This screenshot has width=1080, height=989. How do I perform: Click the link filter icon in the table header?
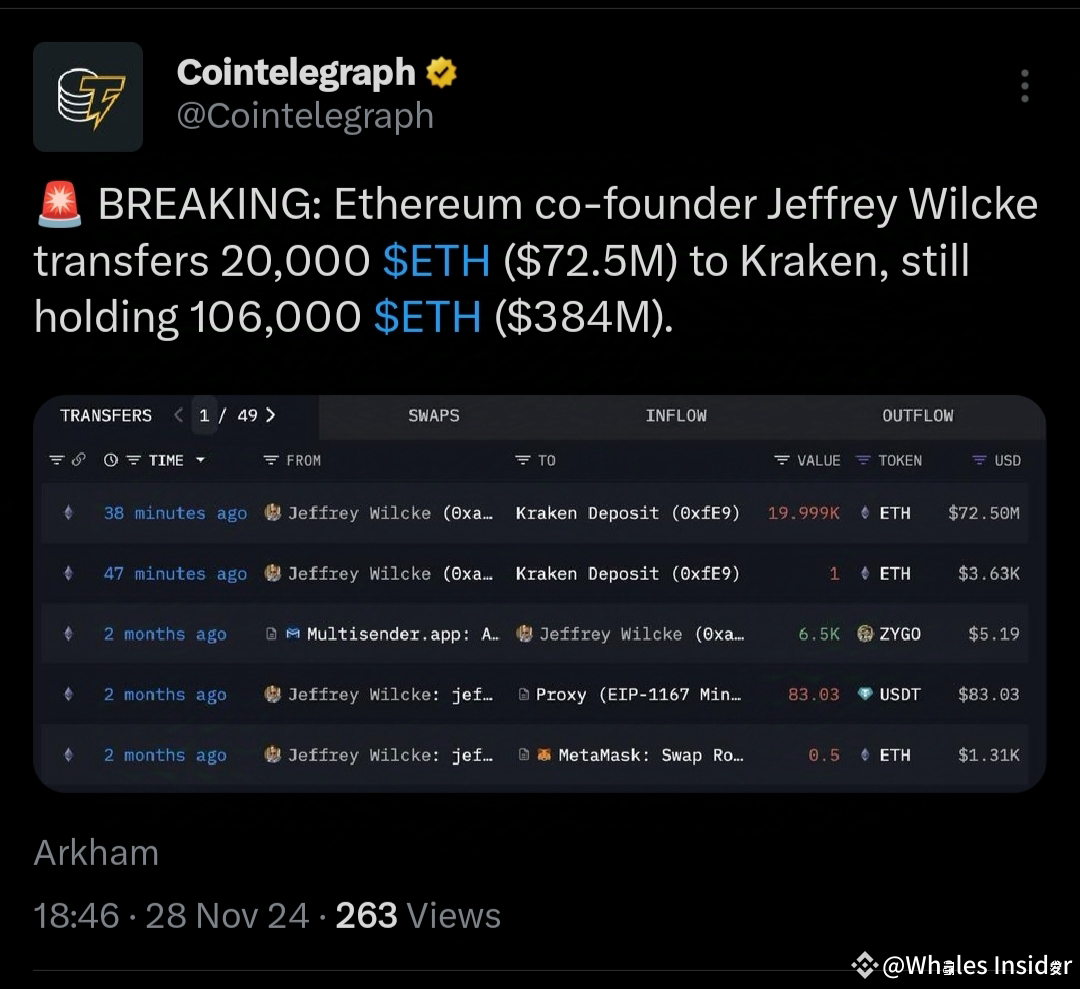coord(77,460)
